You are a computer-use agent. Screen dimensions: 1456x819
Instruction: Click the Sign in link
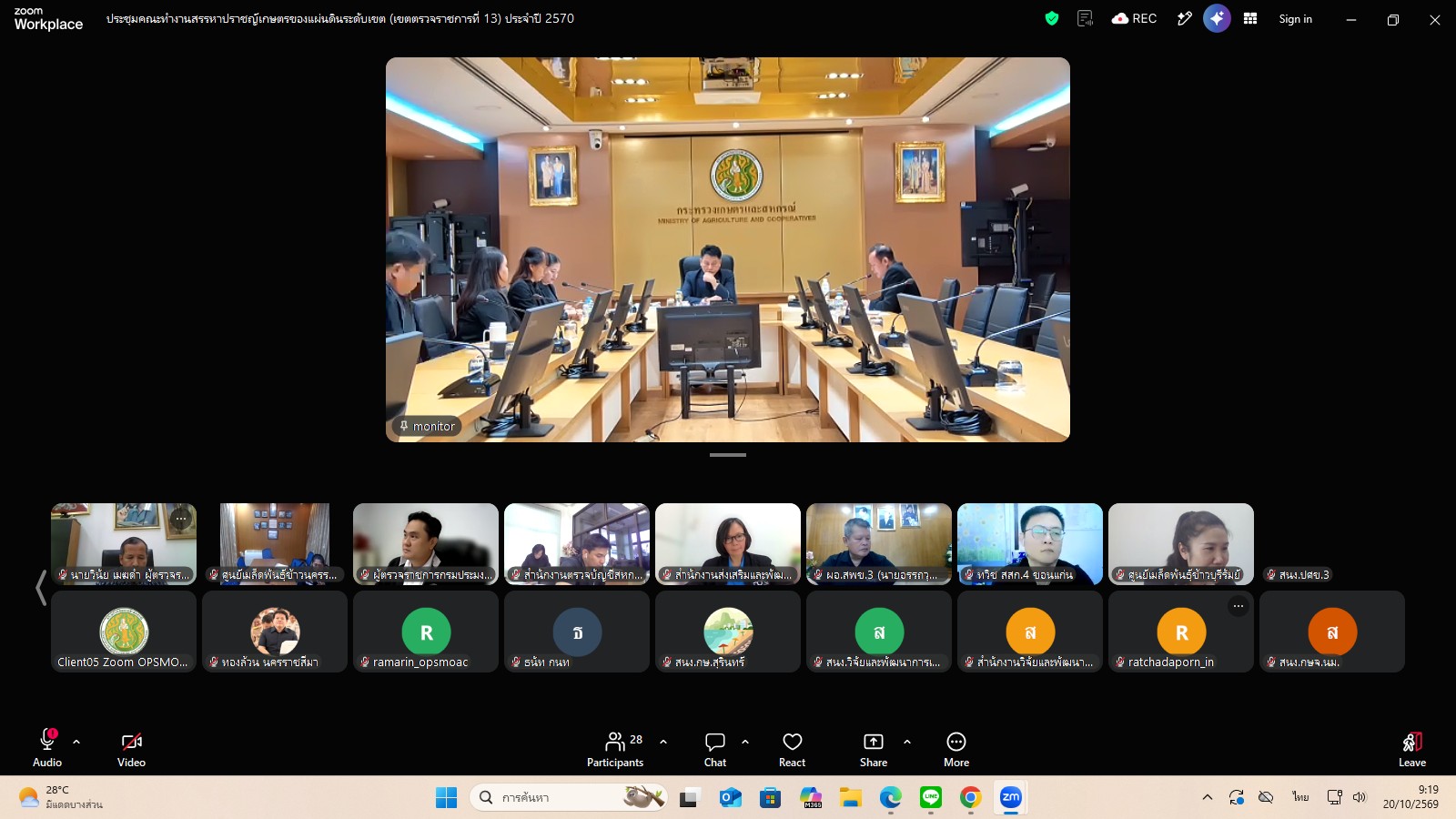pyautogui.click(x=1295, y=19)
